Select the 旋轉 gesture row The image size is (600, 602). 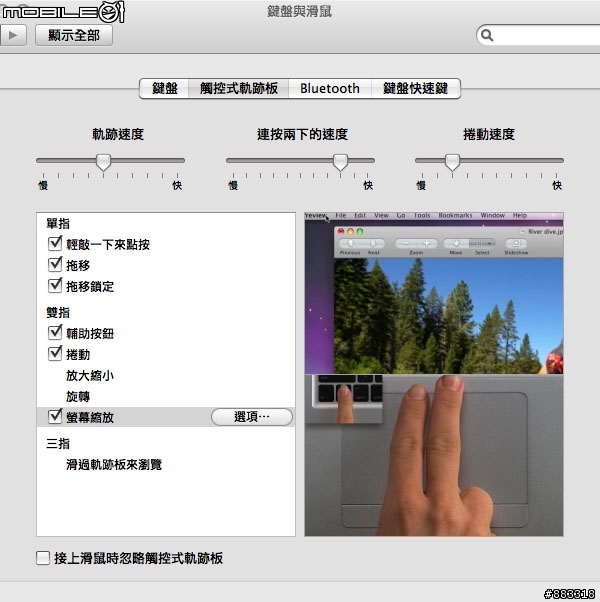(x=166, y=396)
